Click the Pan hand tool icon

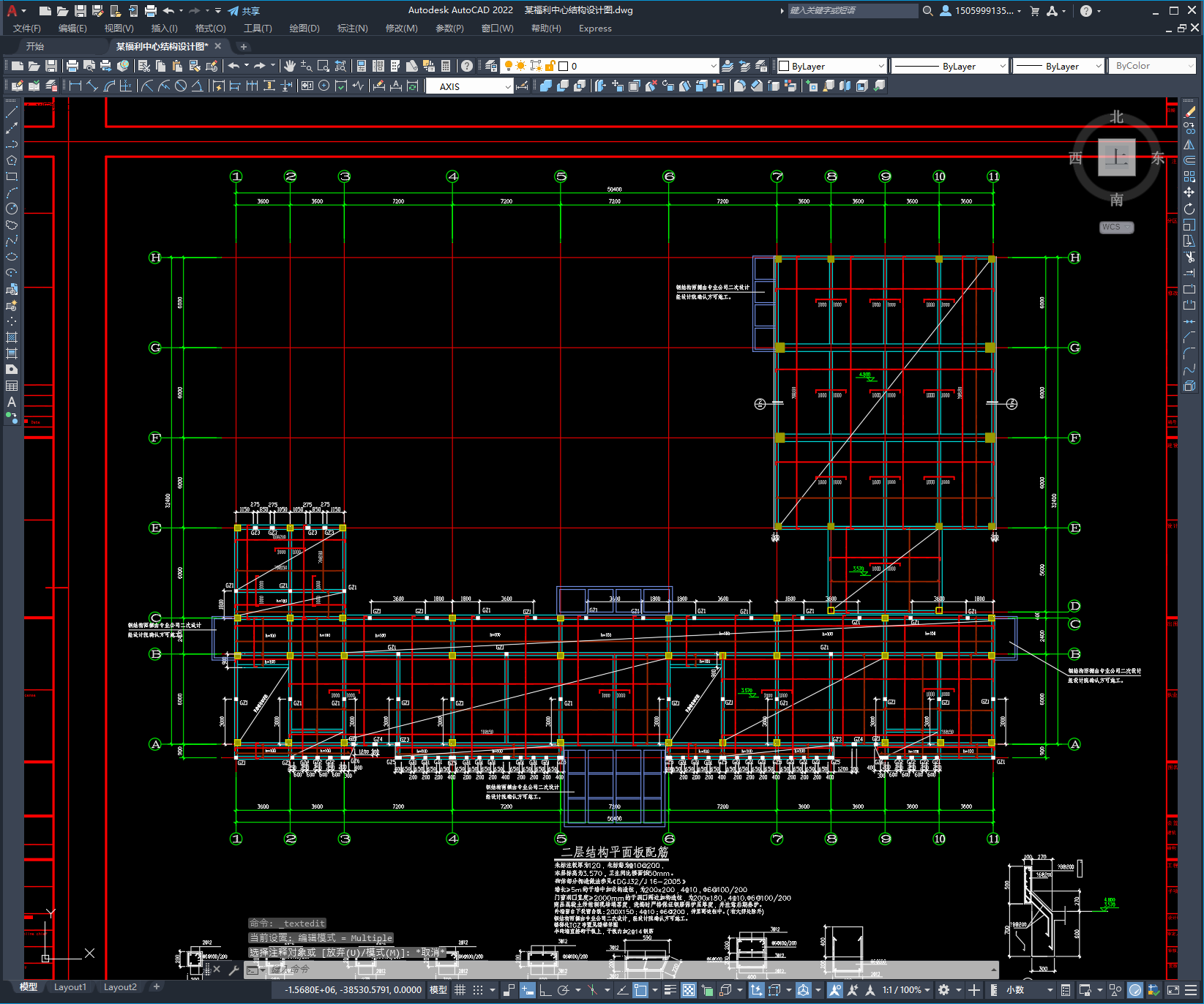(x=290, y=66)
